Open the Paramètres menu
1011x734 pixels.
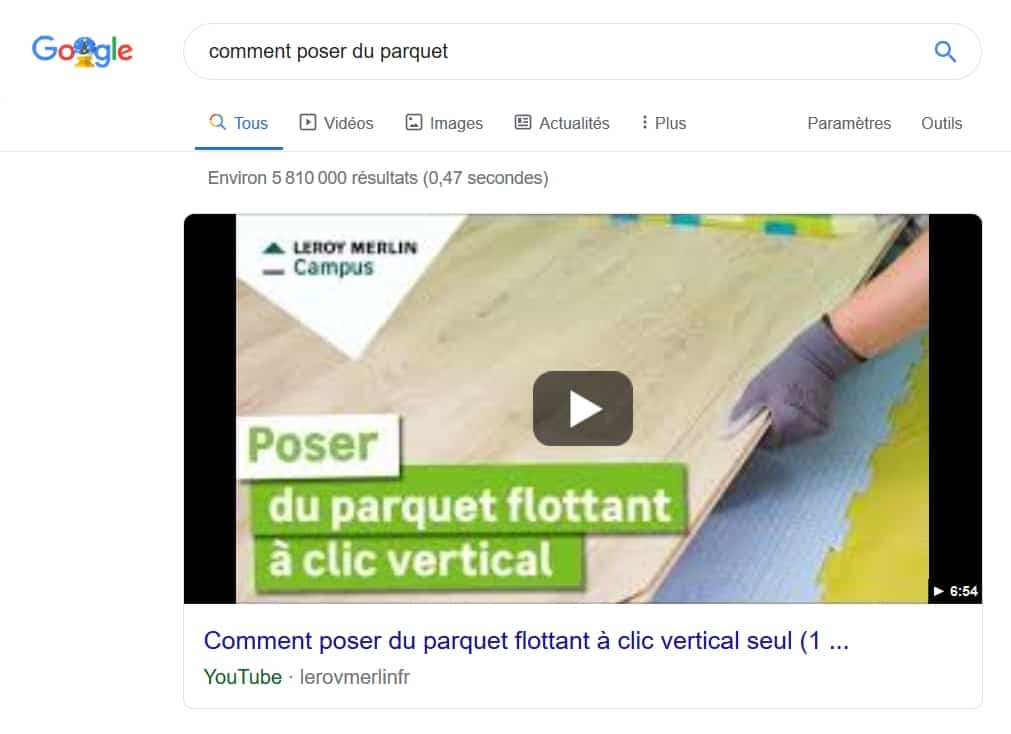pos(849,123)
